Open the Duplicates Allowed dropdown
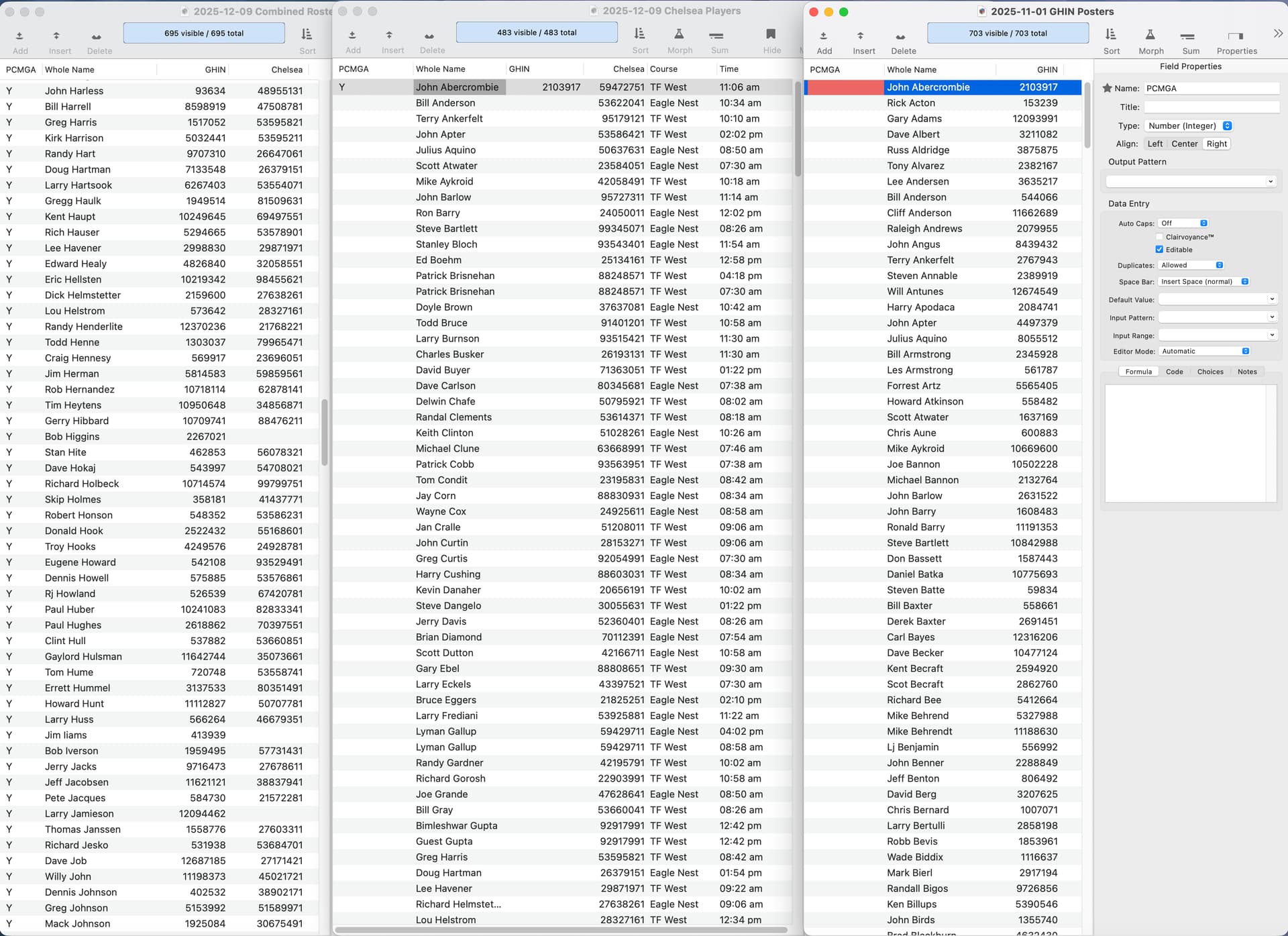Viewport: 1288px width, 936px height. point(1191,265)
